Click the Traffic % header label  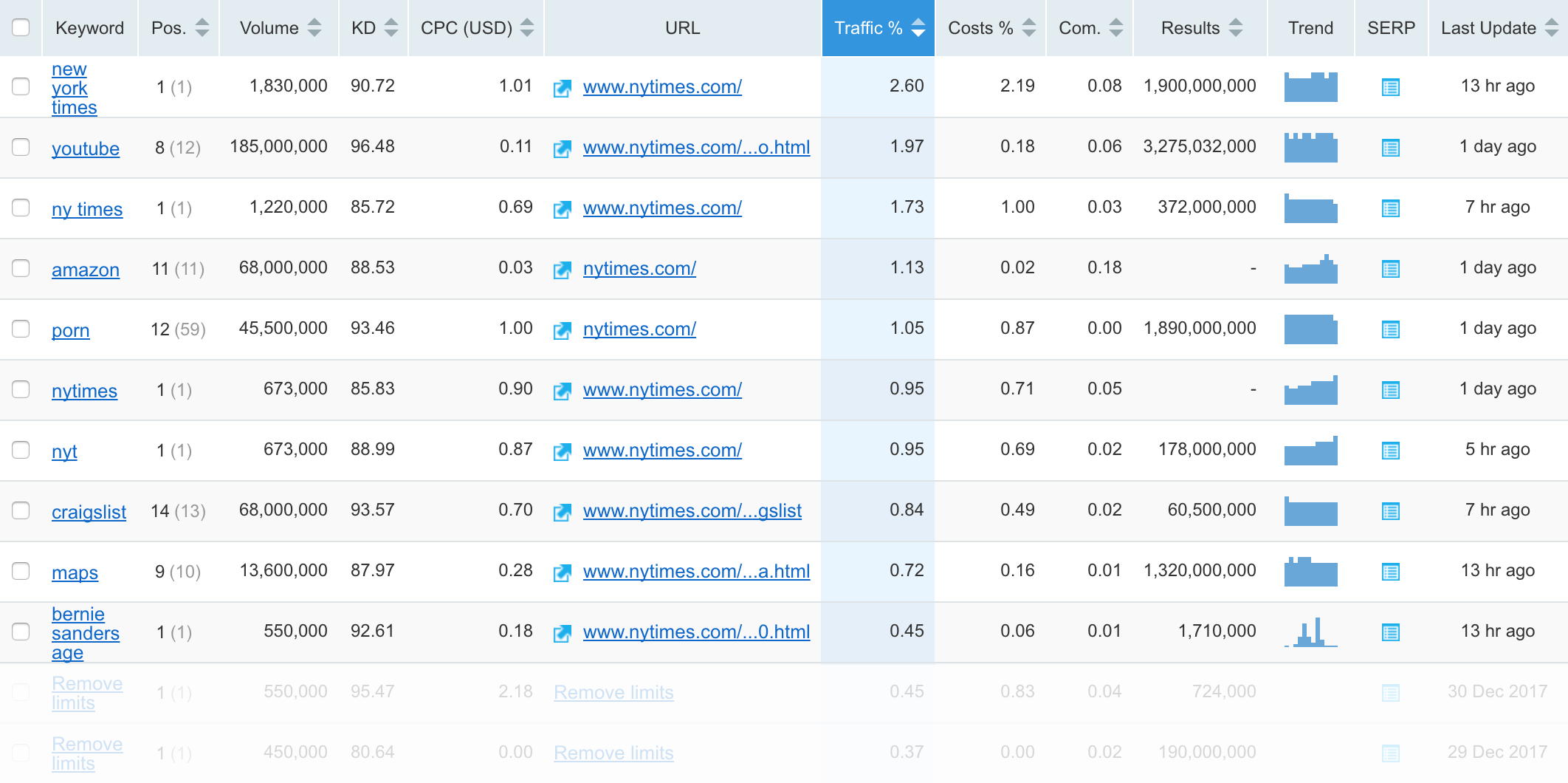[868, 28]
